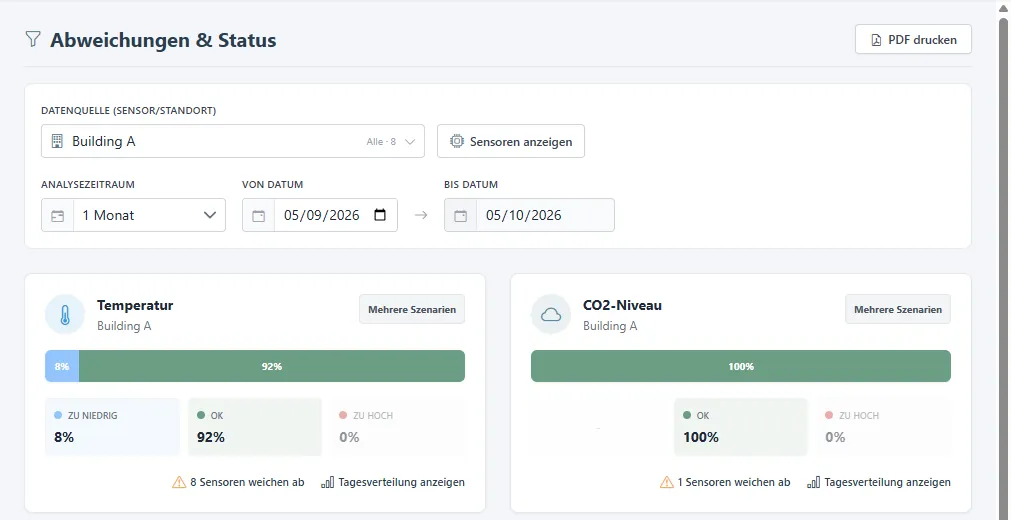Click 1 Sensoren weichen ab link
Screen dimensions: 1011x520
click(x=725, y=482)
